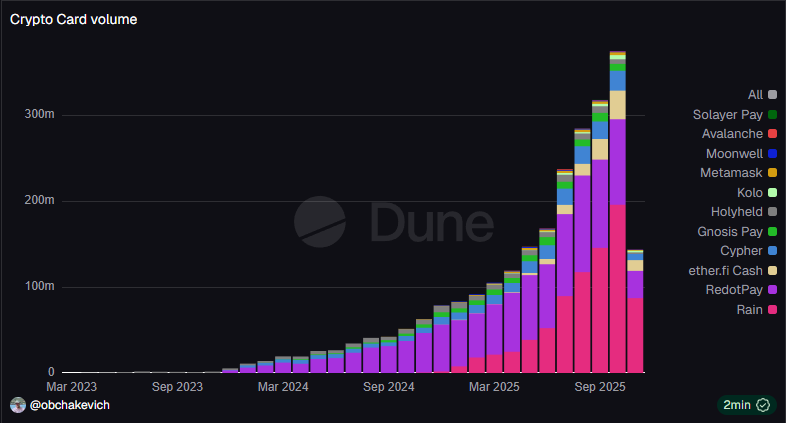Hide the Avalanche series

pyautogui.click(x=740, y=134)
